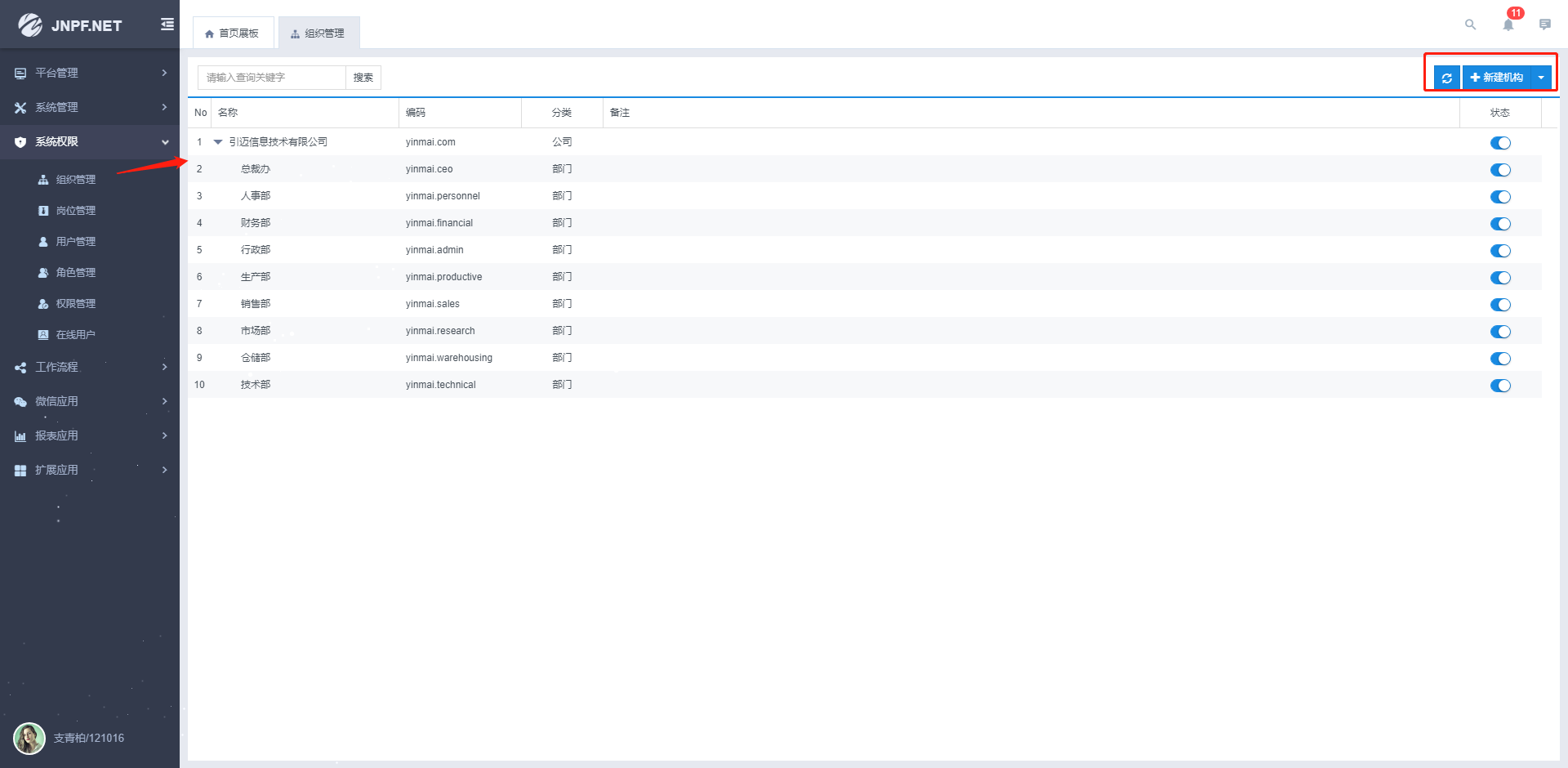
Task: Expand the 微信应用 menu chevron
Action: pyautogui.click(x=164, y=401)
